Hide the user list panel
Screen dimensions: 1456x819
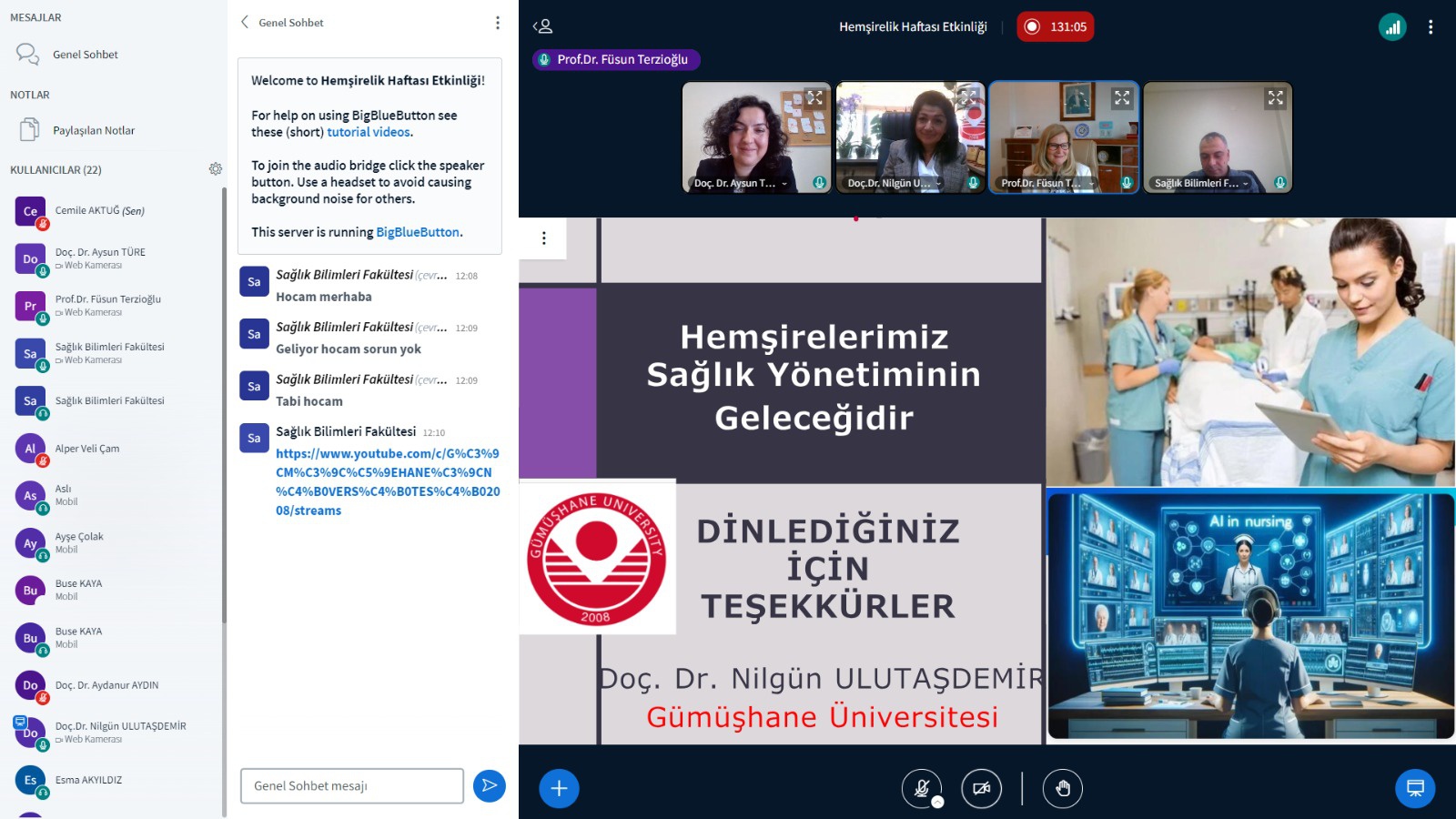[x=542, y=26]
